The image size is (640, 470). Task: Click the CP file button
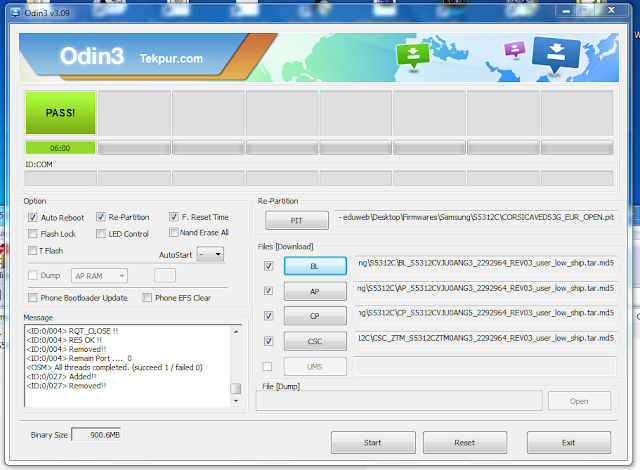(315, 316)
